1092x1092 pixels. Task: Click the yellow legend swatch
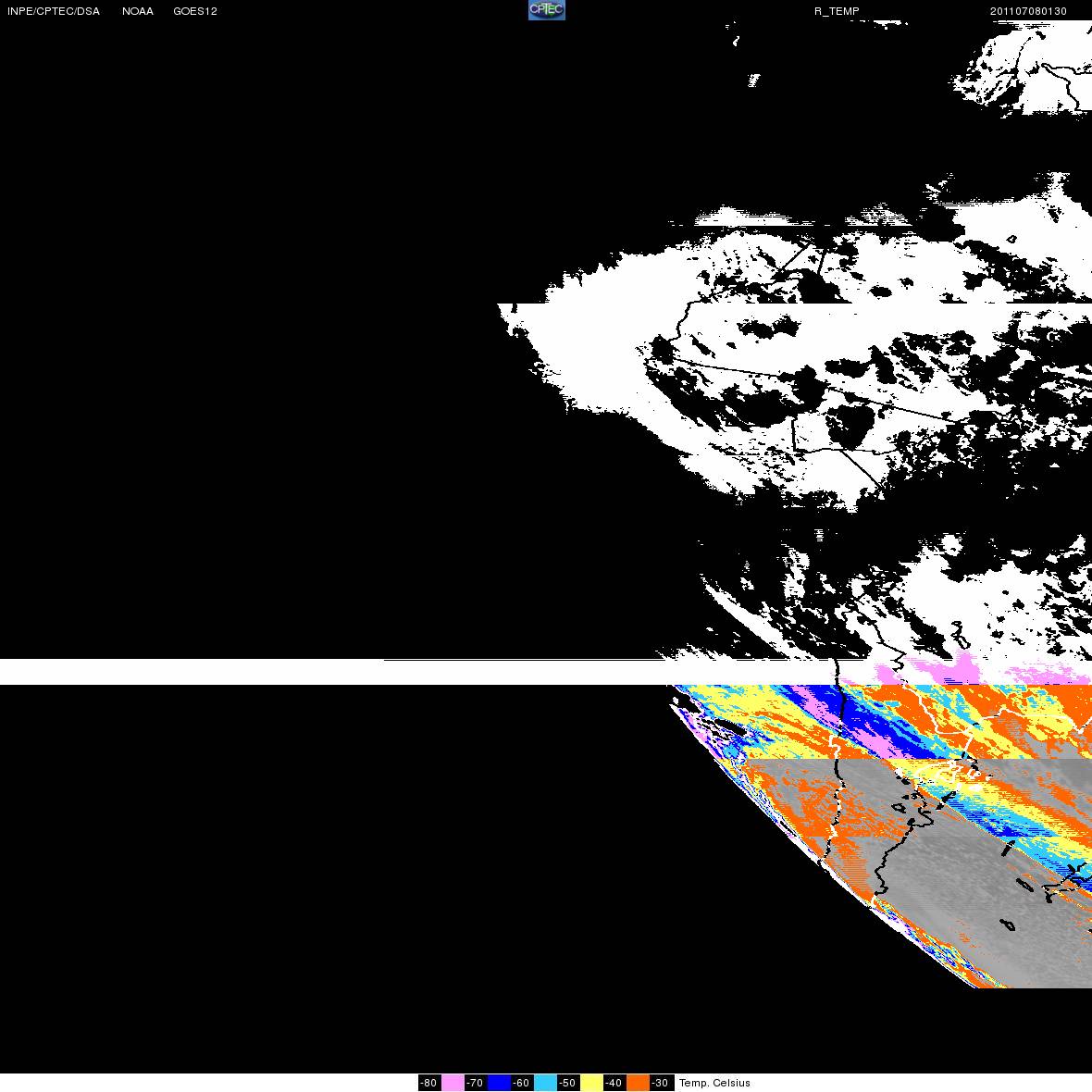click(592, 1083)
